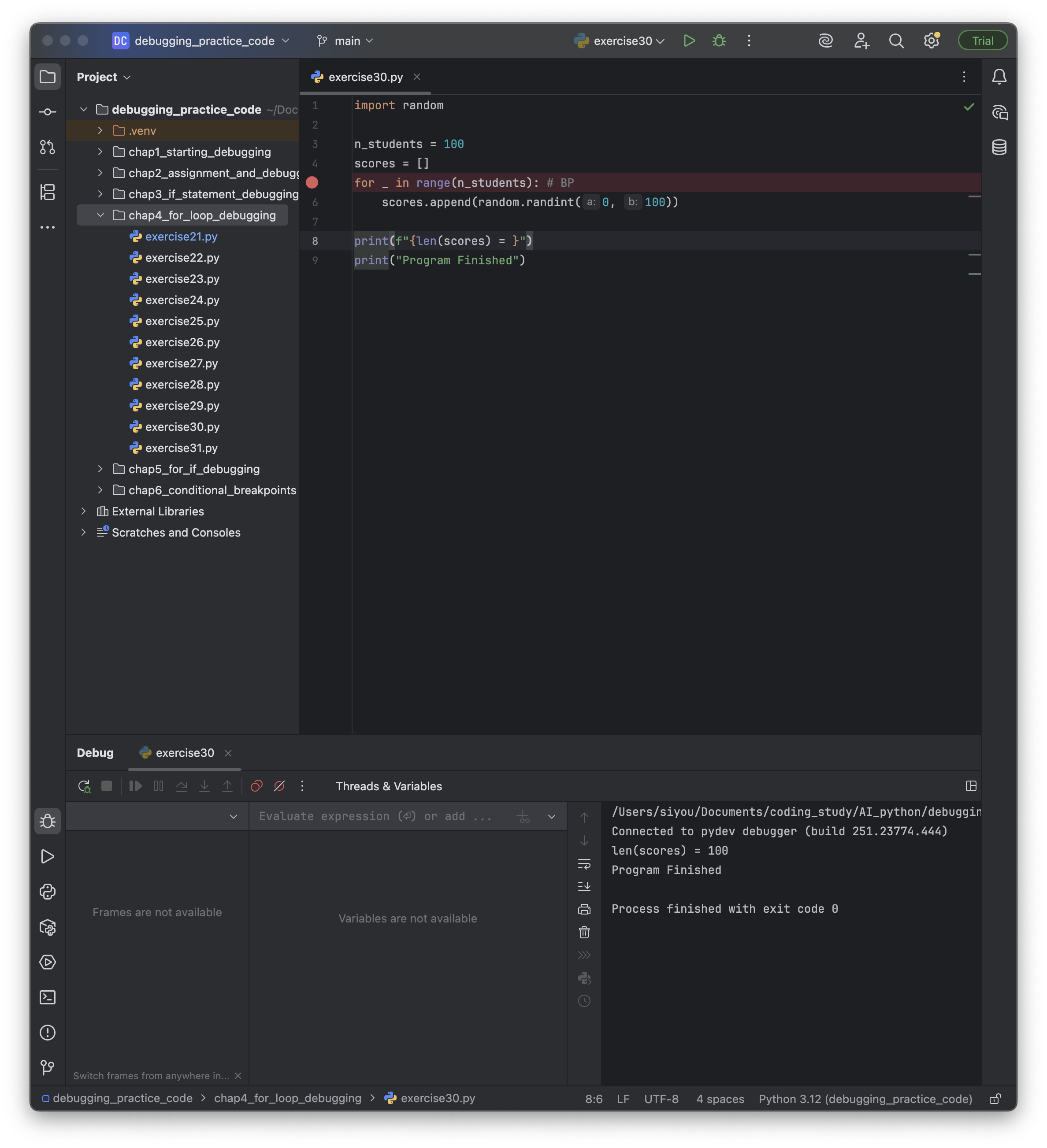Screen dimensions: 1047x1148
Task: Open Code With Me add user icon
Action: [x=861, y=41]
